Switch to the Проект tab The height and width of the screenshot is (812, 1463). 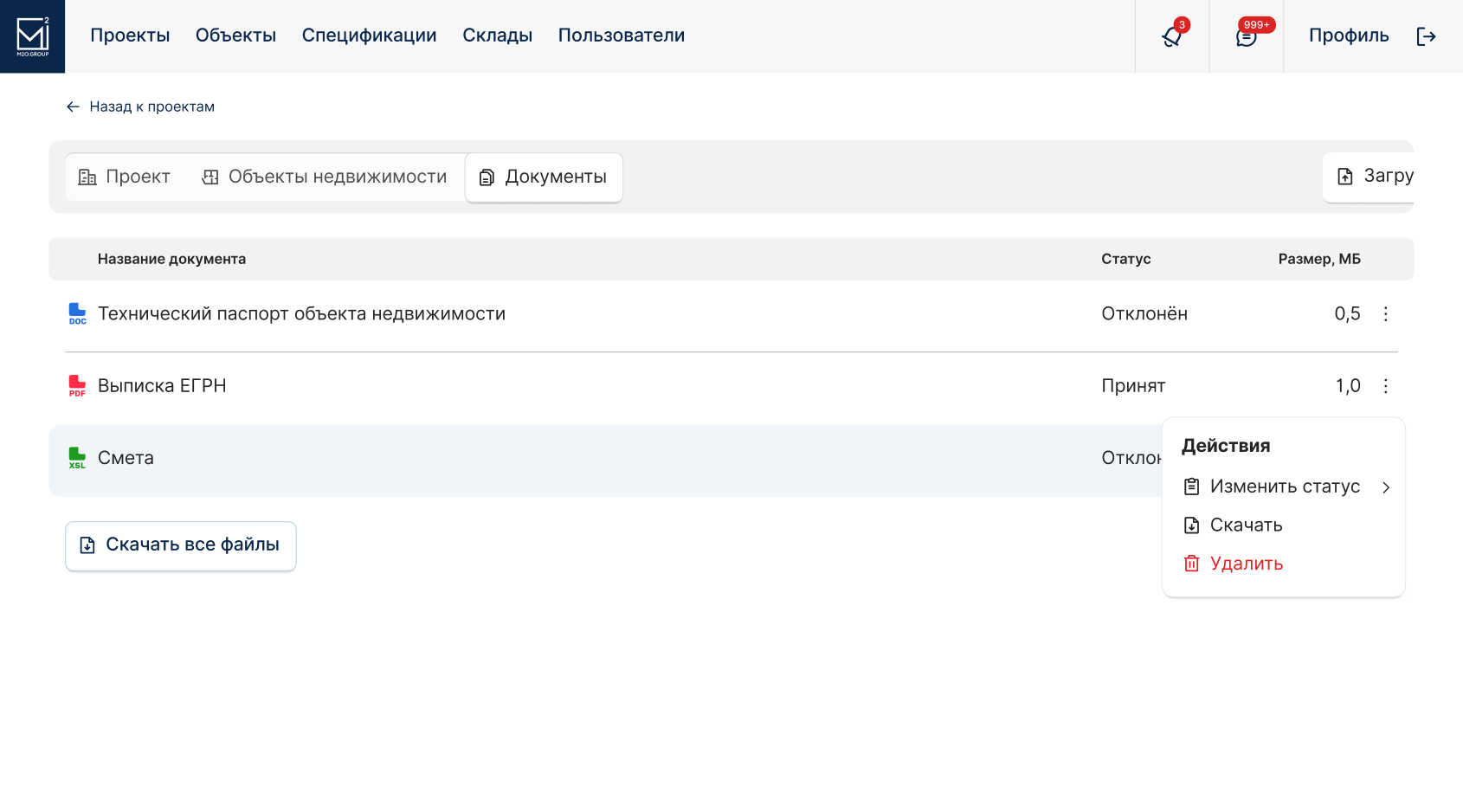tap(126, 177)
